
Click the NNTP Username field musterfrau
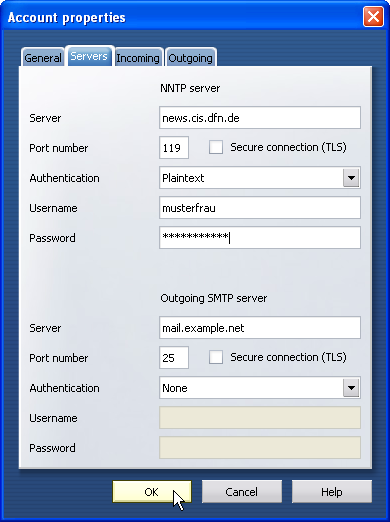(x=260, y=208)
